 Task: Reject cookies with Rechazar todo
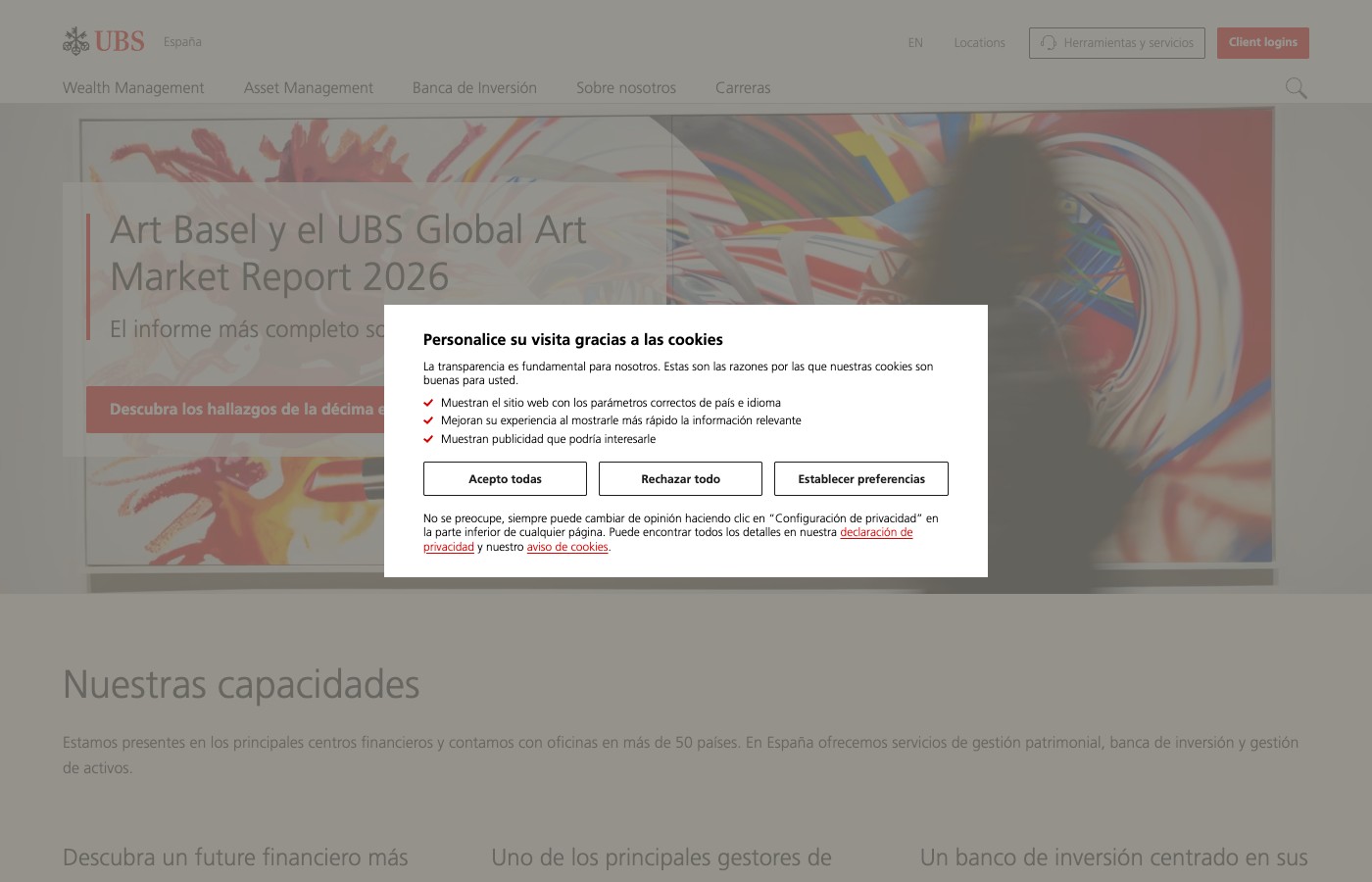coord(679,478)
